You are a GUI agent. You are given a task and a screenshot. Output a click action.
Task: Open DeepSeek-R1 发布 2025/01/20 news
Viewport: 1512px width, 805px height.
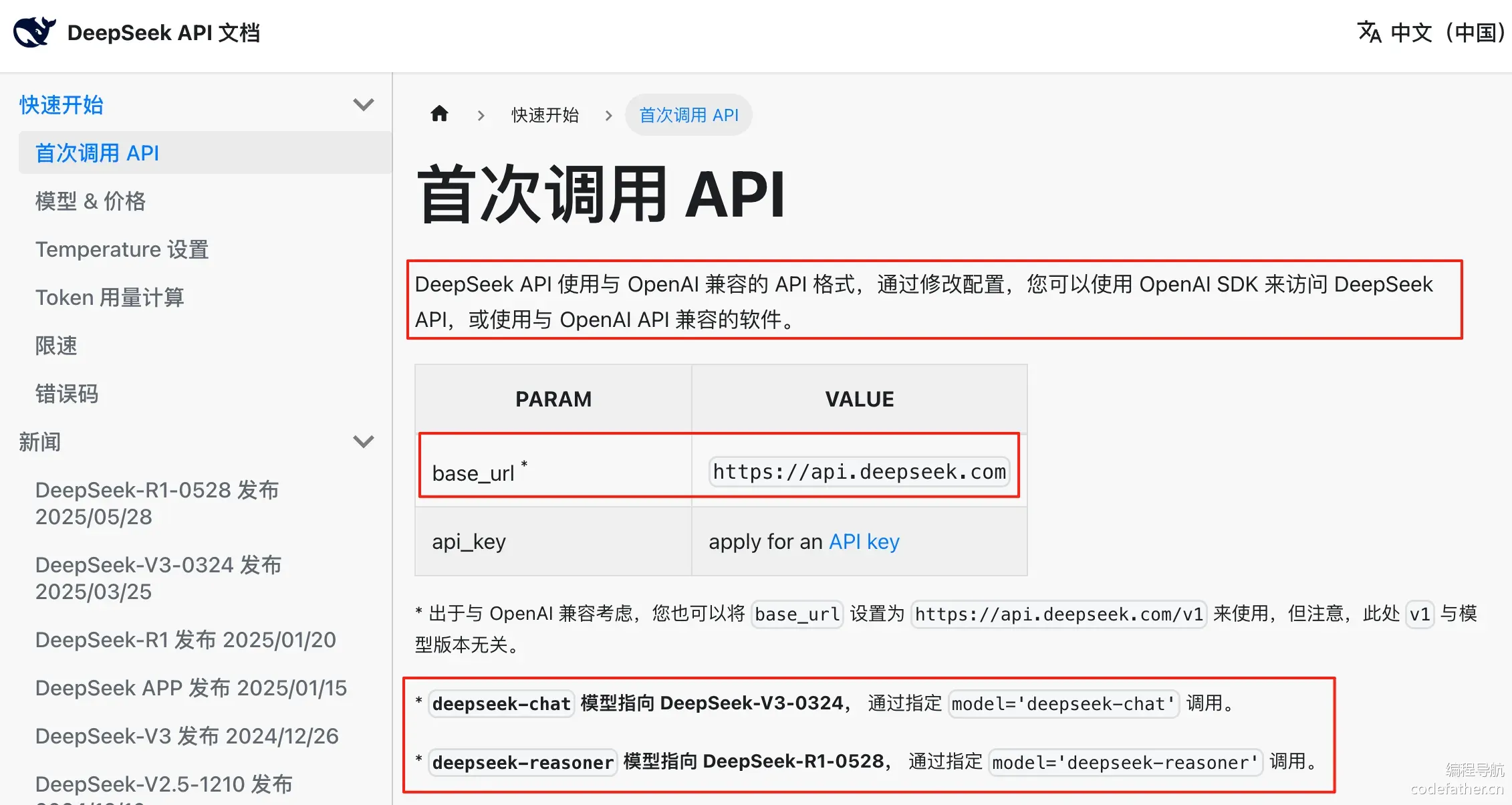(x=186, y=640)
